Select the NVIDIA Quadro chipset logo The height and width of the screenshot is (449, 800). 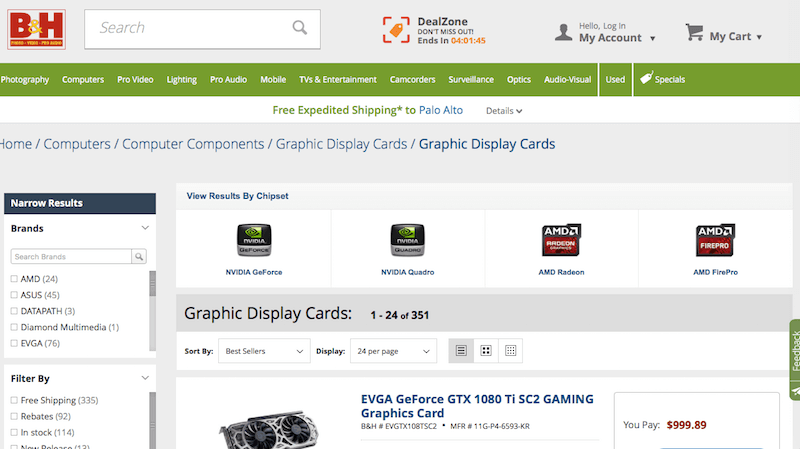[x=408, y=240]
